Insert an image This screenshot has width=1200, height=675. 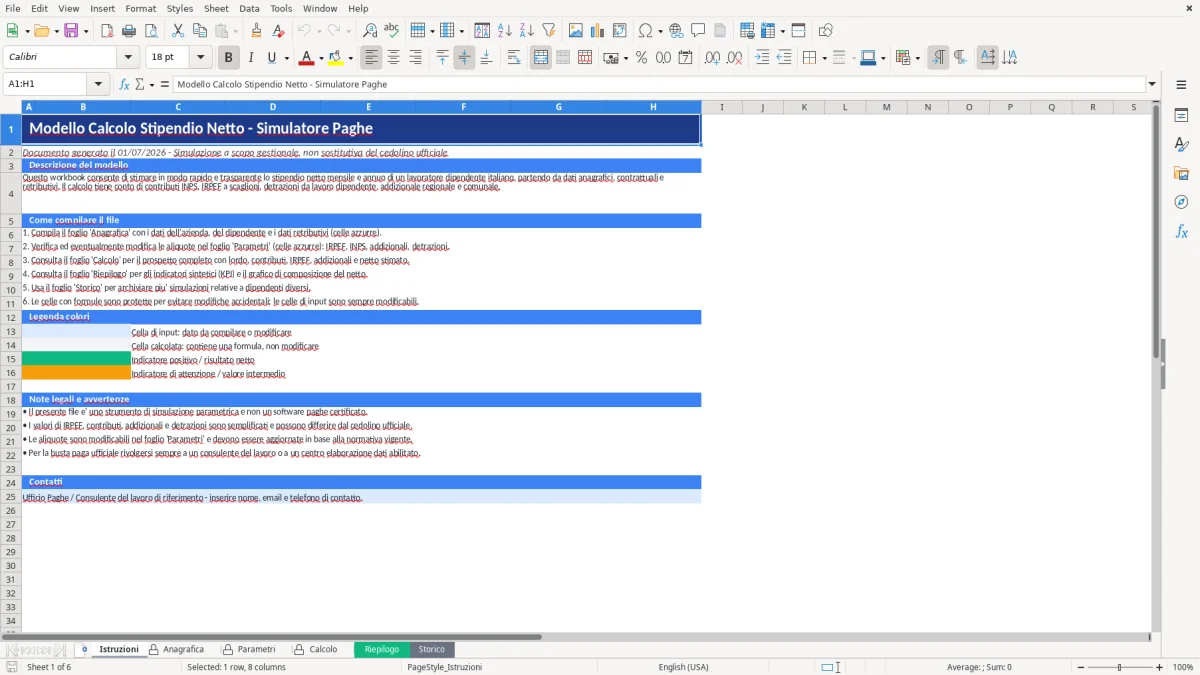pyautogui.click(x=576, y=31)
